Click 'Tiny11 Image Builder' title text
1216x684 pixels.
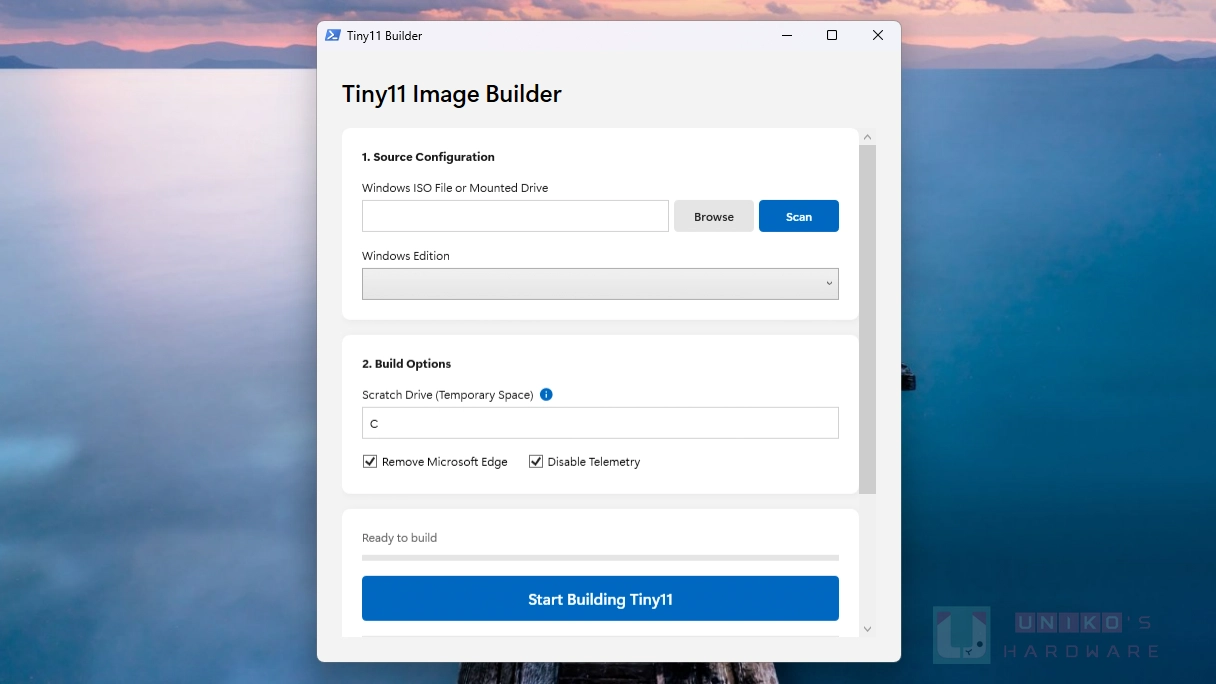(452, 94)
